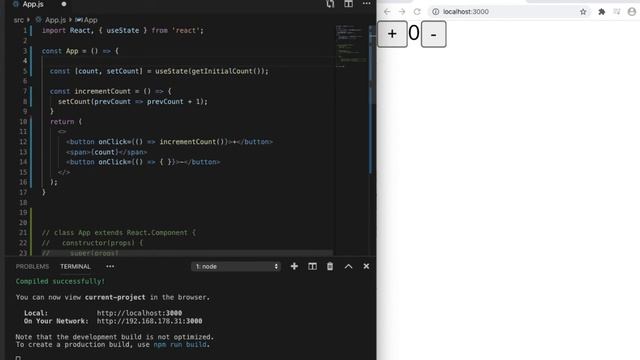This screenshot has width=640, height=360.
Task: Split the editor with the split icon
Action: [348, 4]
